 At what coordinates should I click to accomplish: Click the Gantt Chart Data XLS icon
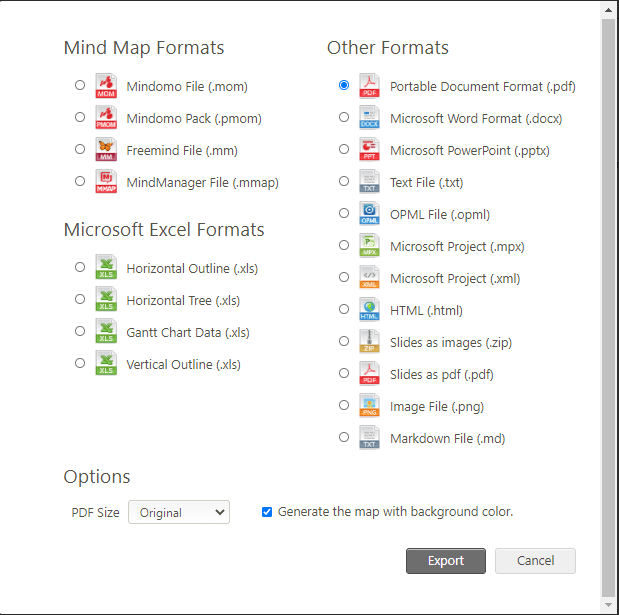click(106, 331)
